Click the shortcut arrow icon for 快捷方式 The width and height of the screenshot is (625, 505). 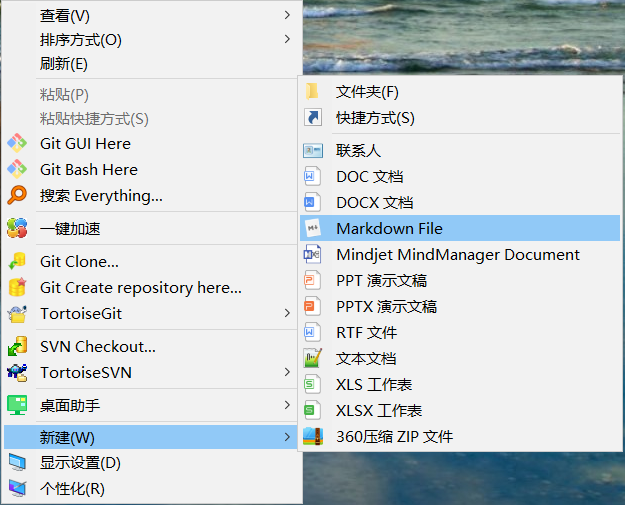(x=313, y=118)
